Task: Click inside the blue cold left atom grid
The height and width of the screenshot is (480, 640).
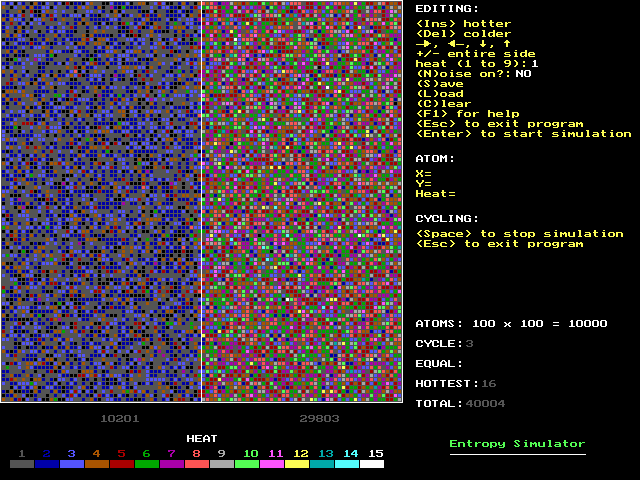Action: tap(100, 200)
